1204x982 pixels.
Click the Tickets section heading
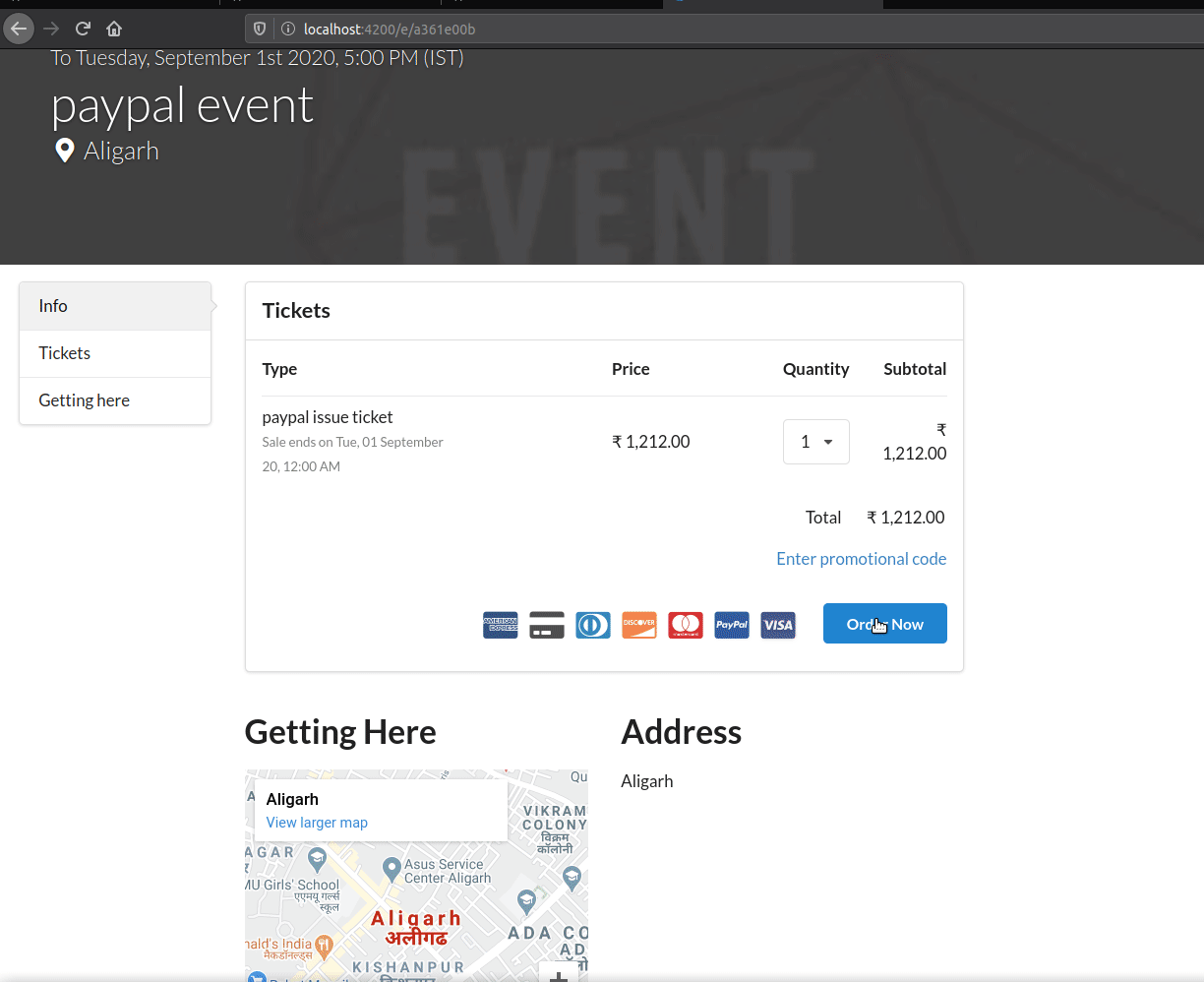296,311
